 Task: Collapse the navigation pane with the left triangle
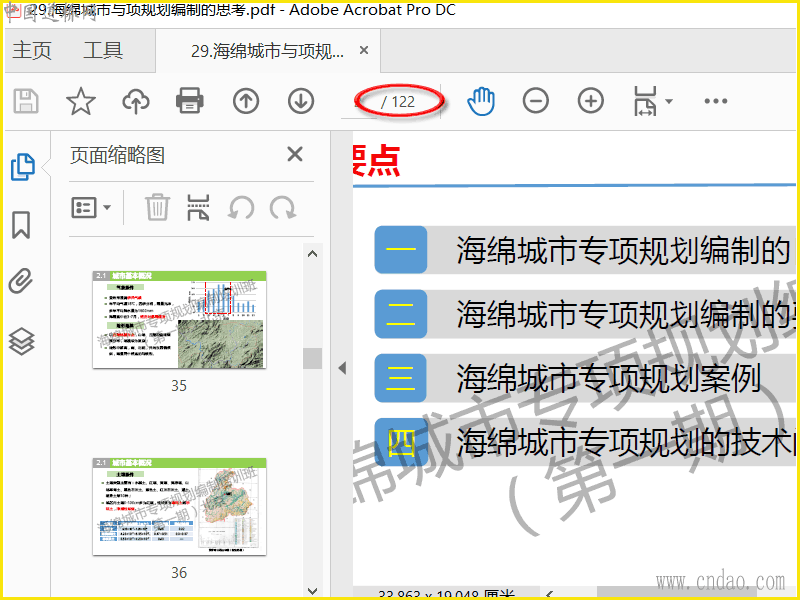(342, 368)
